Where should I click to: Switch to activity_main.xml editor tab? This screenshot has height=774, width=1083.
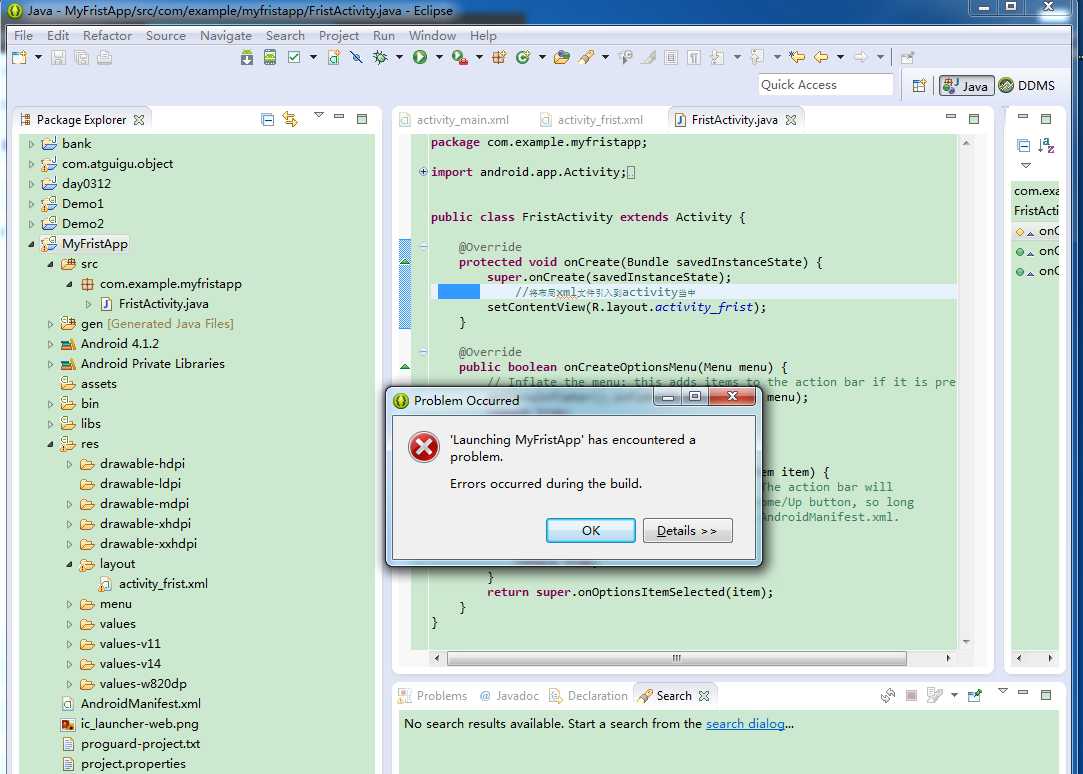[x=454, y=120]
